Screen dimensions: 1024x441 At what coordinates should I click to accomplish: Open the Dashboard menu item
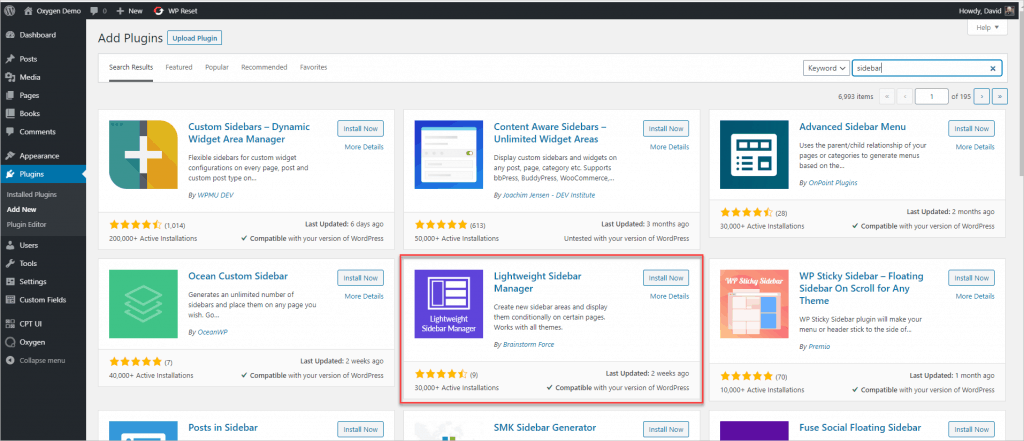[x=38, y=35]
